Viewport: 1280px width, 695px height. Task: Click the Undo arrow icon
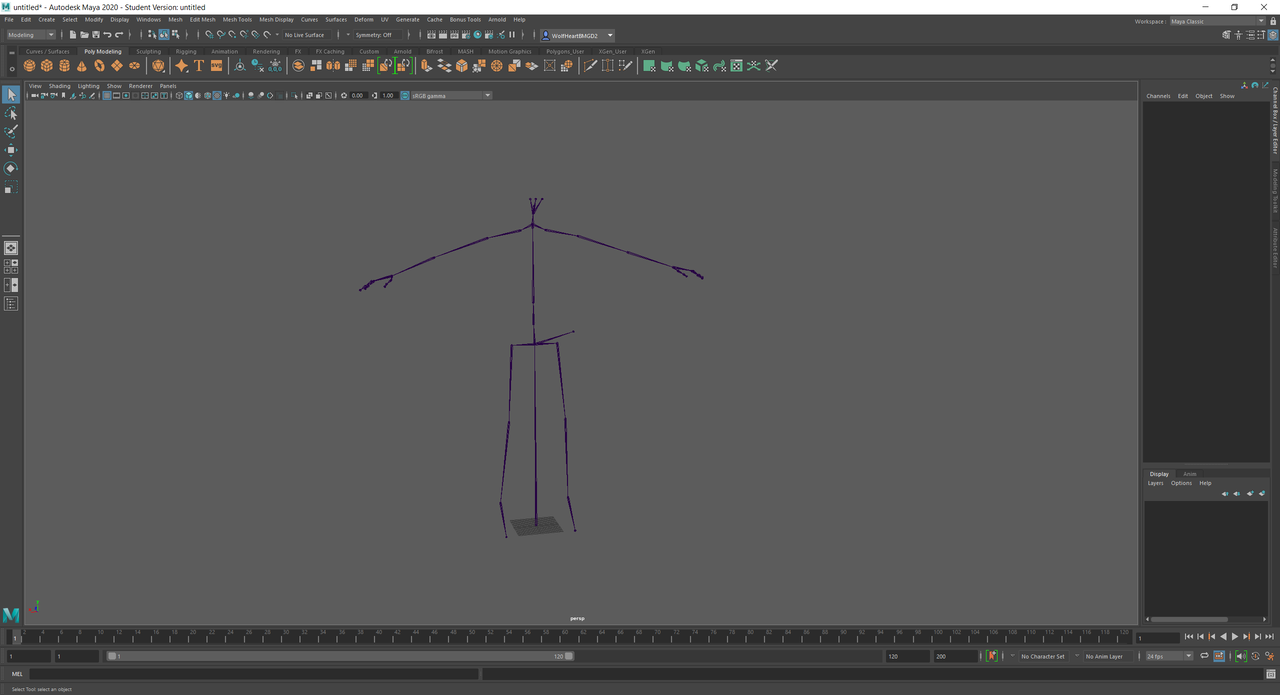pos(107,35)
